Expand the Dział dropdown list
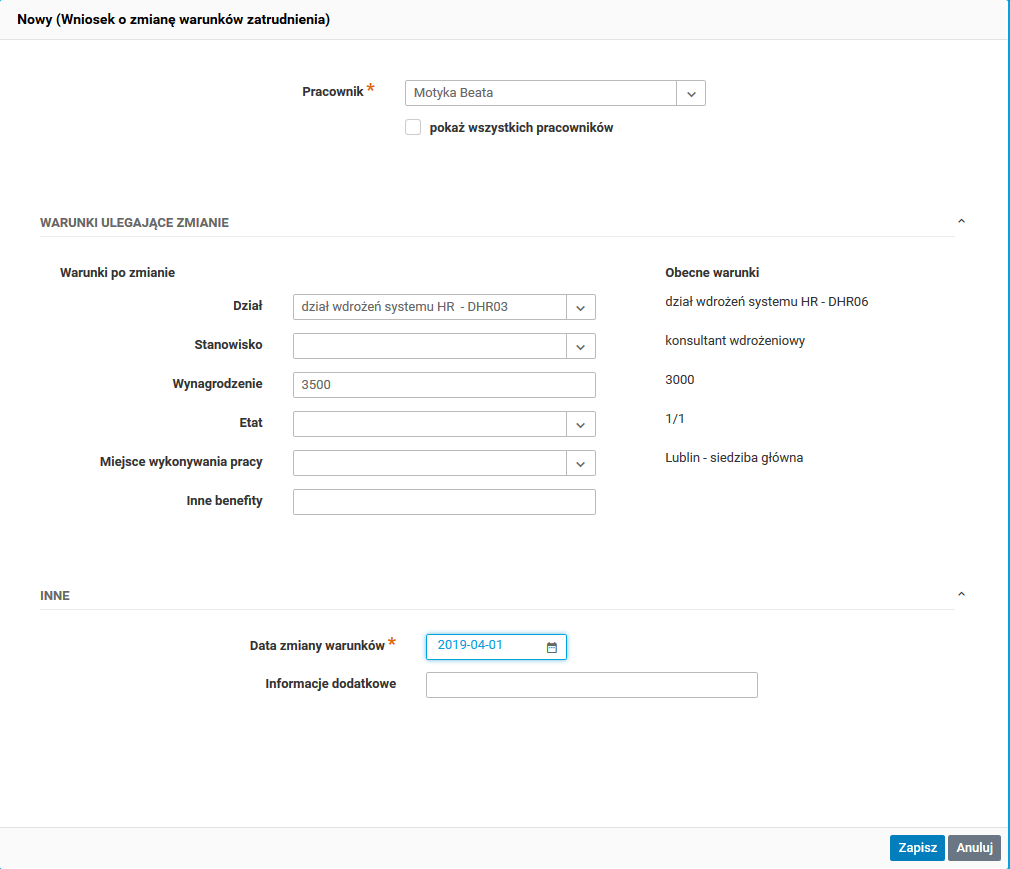 tap(581, 307)
